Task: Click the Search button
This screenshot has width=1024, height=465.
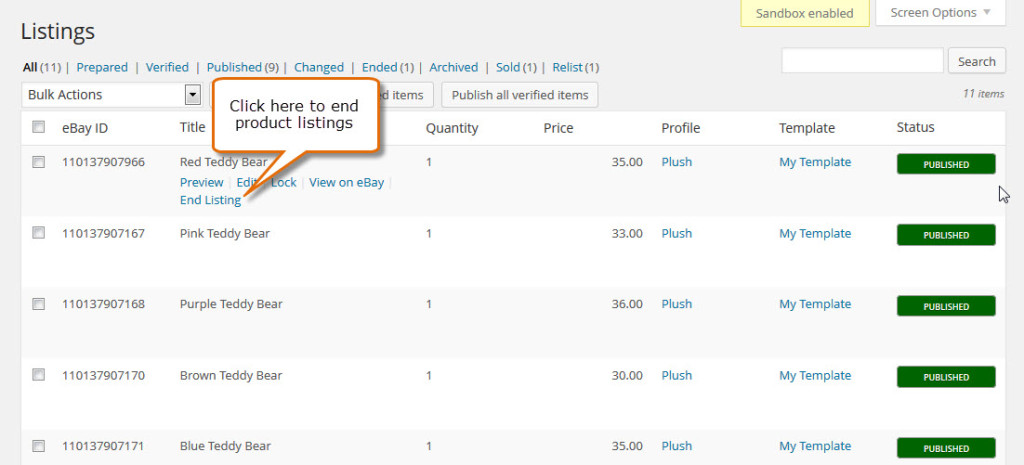Action: click(x=976, y=61)
